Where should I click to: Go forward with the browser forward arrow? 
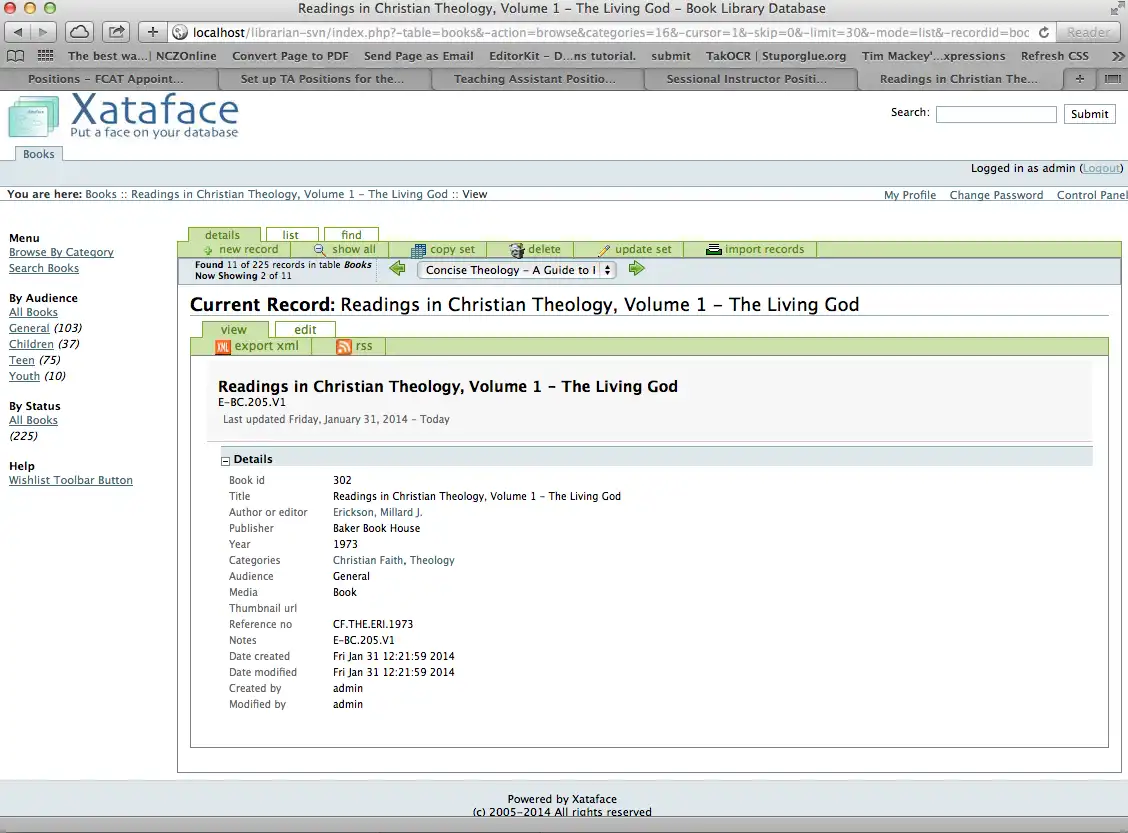point(43,32)
